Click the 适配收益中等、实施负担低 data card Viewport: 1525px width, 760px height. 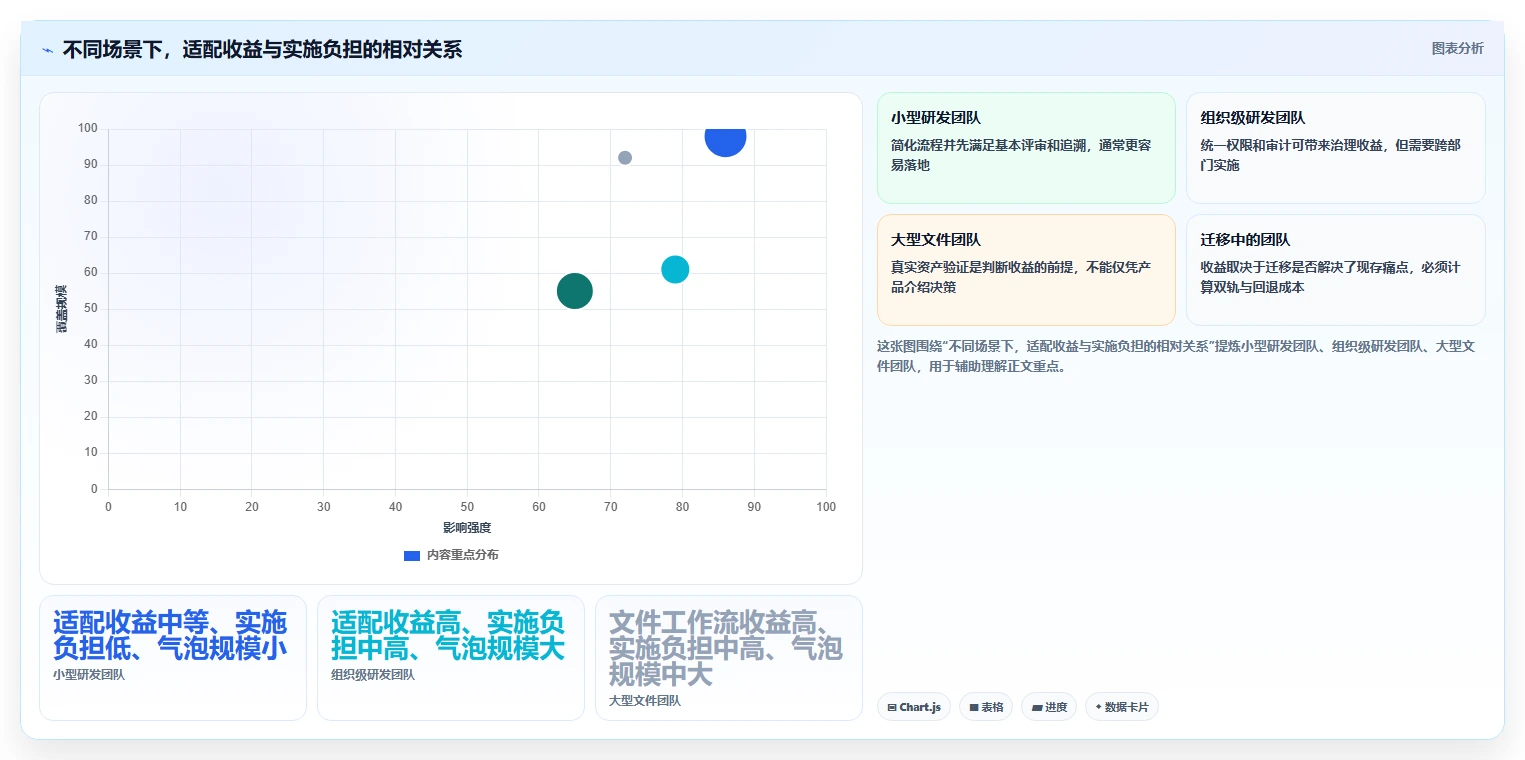point(172,657)
